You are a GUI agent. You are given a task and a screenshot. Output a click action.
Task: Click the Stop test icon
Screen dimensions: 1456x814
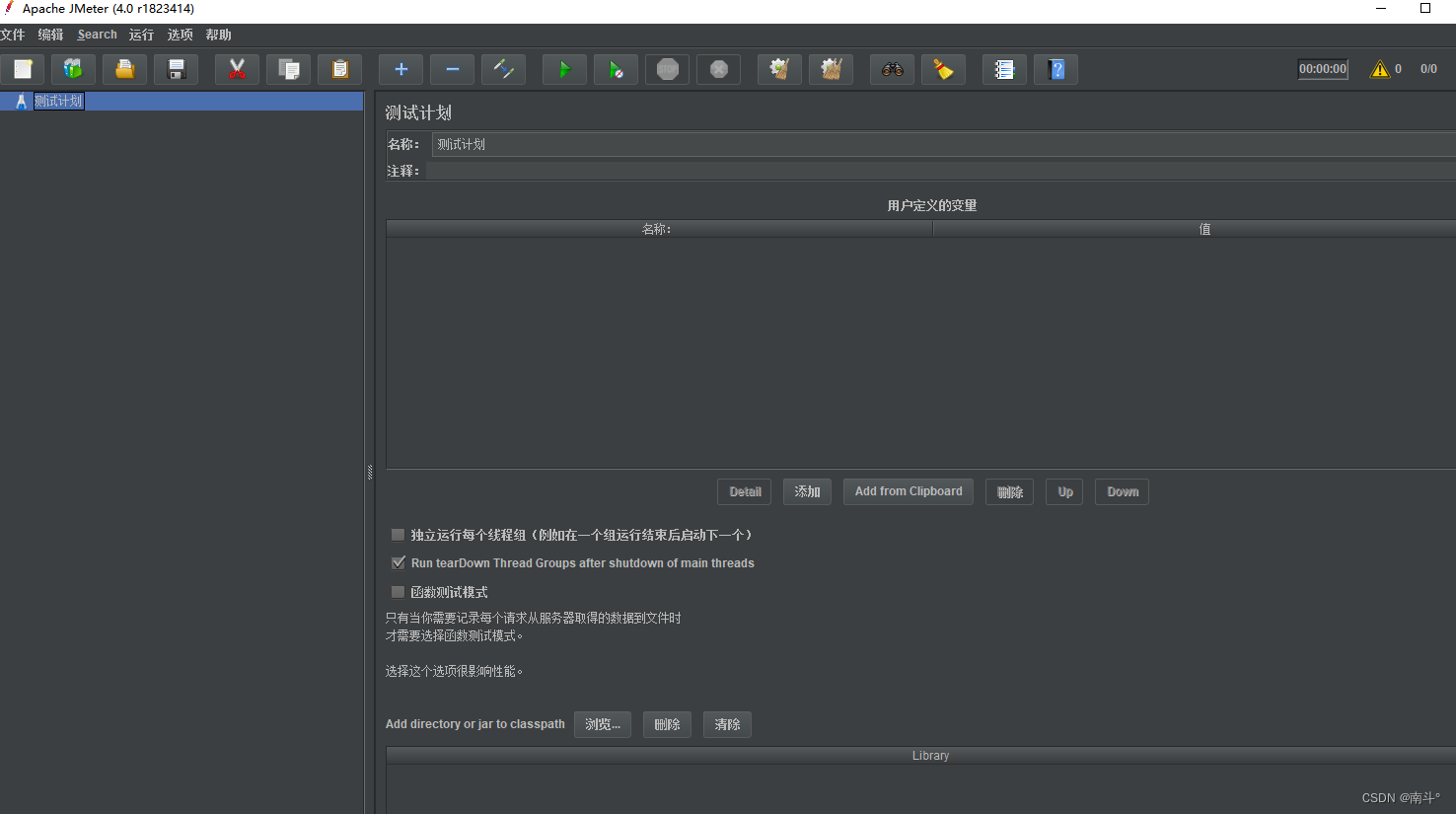click(x=667, y=69)
